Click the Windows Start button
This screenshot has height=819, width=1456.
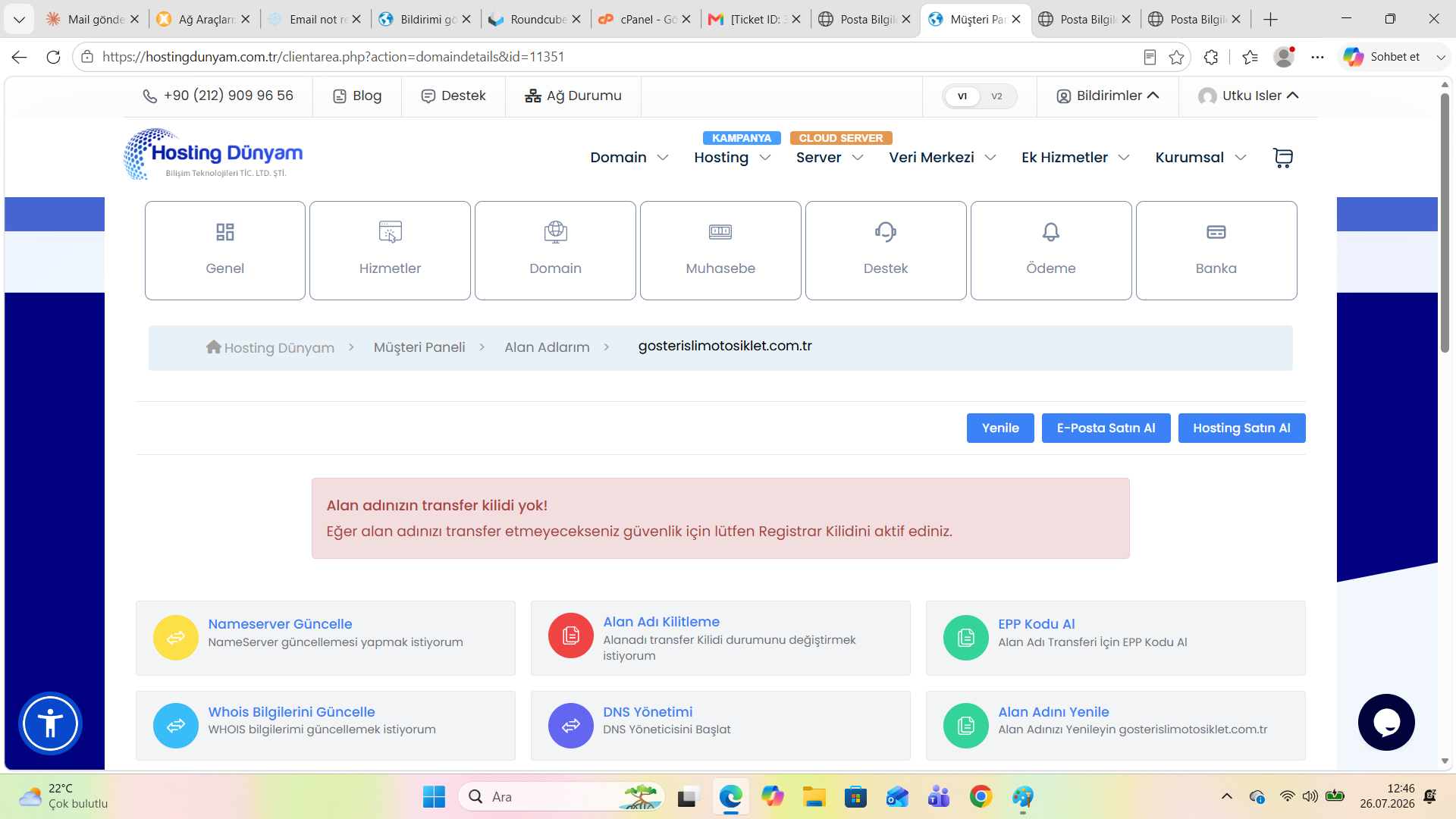click(434, 797)
